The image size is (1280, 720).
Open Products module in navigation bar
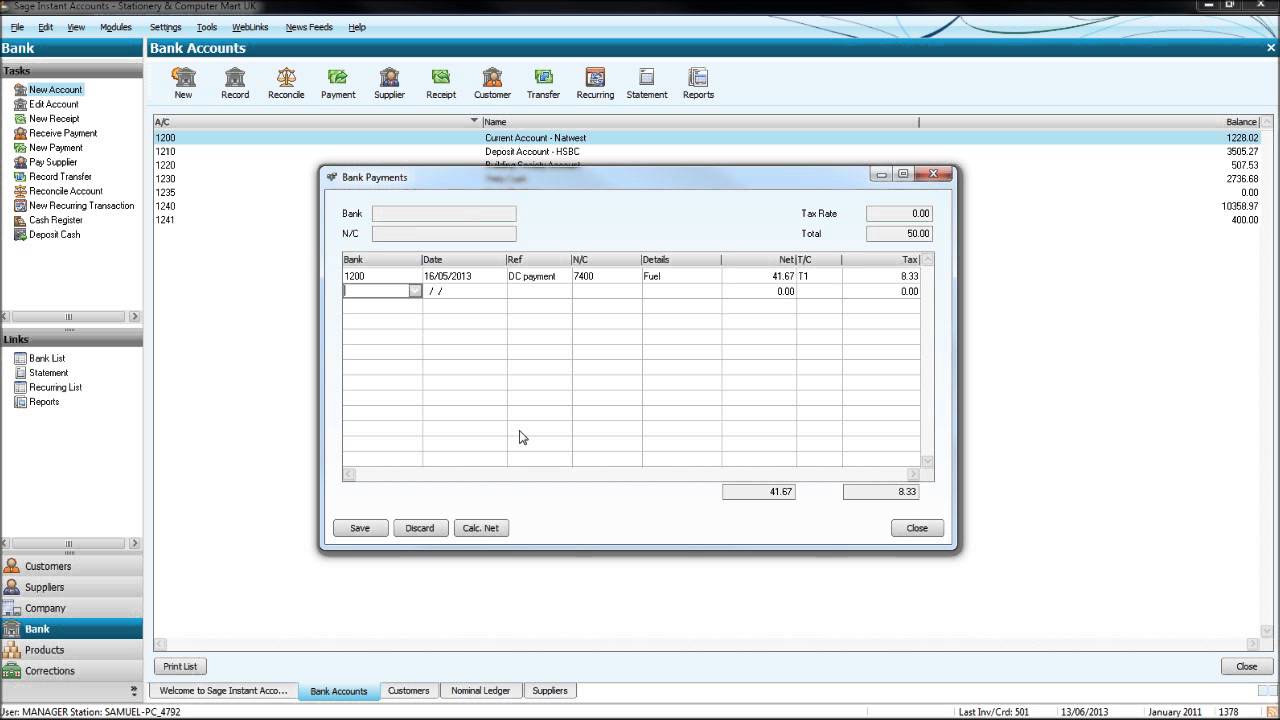coord(71,650)
